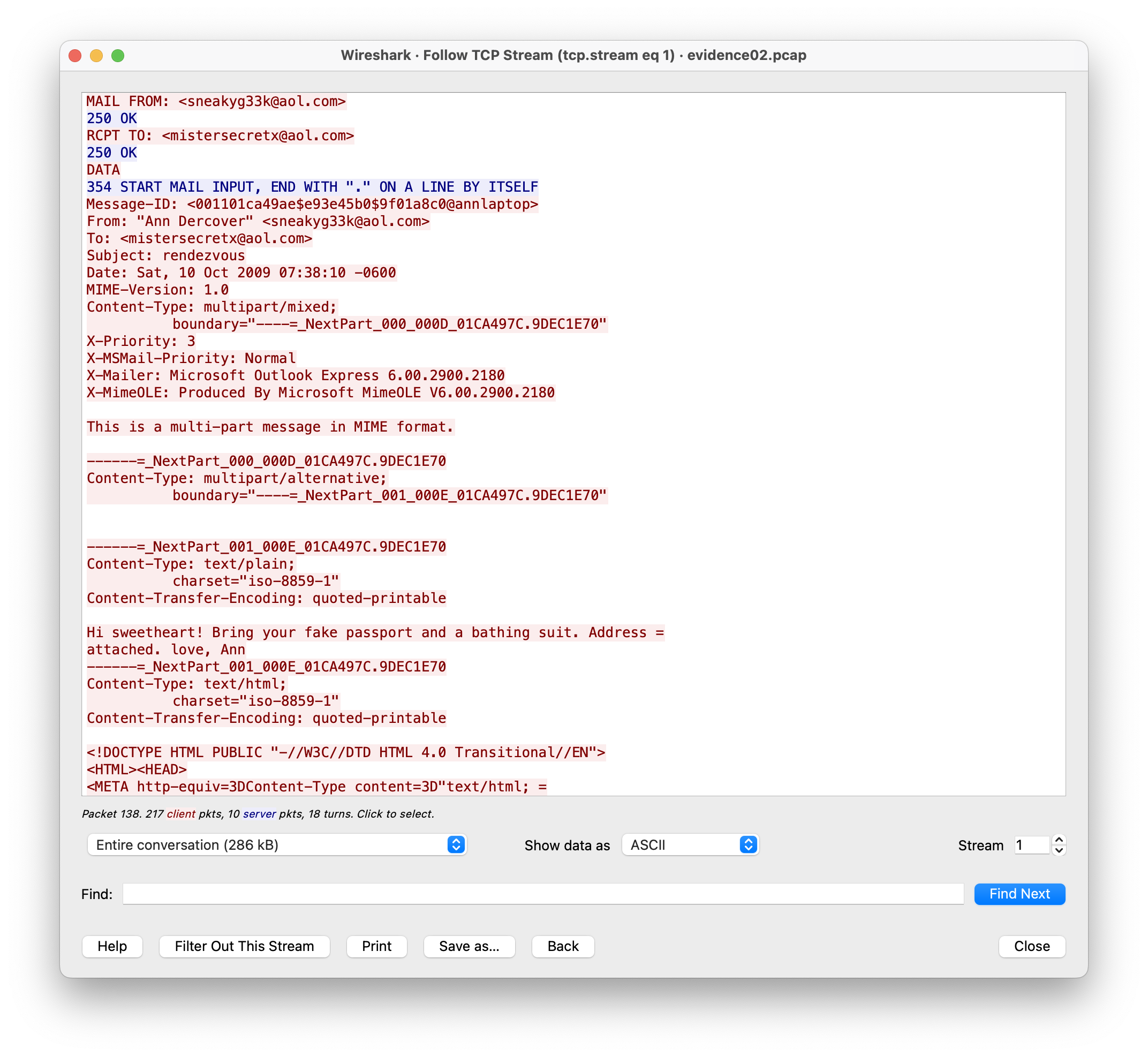This screenshot has height=1057, width=1148.
Task: Click the MIME-Version: 1.0 line
Action: click(158, 290)
